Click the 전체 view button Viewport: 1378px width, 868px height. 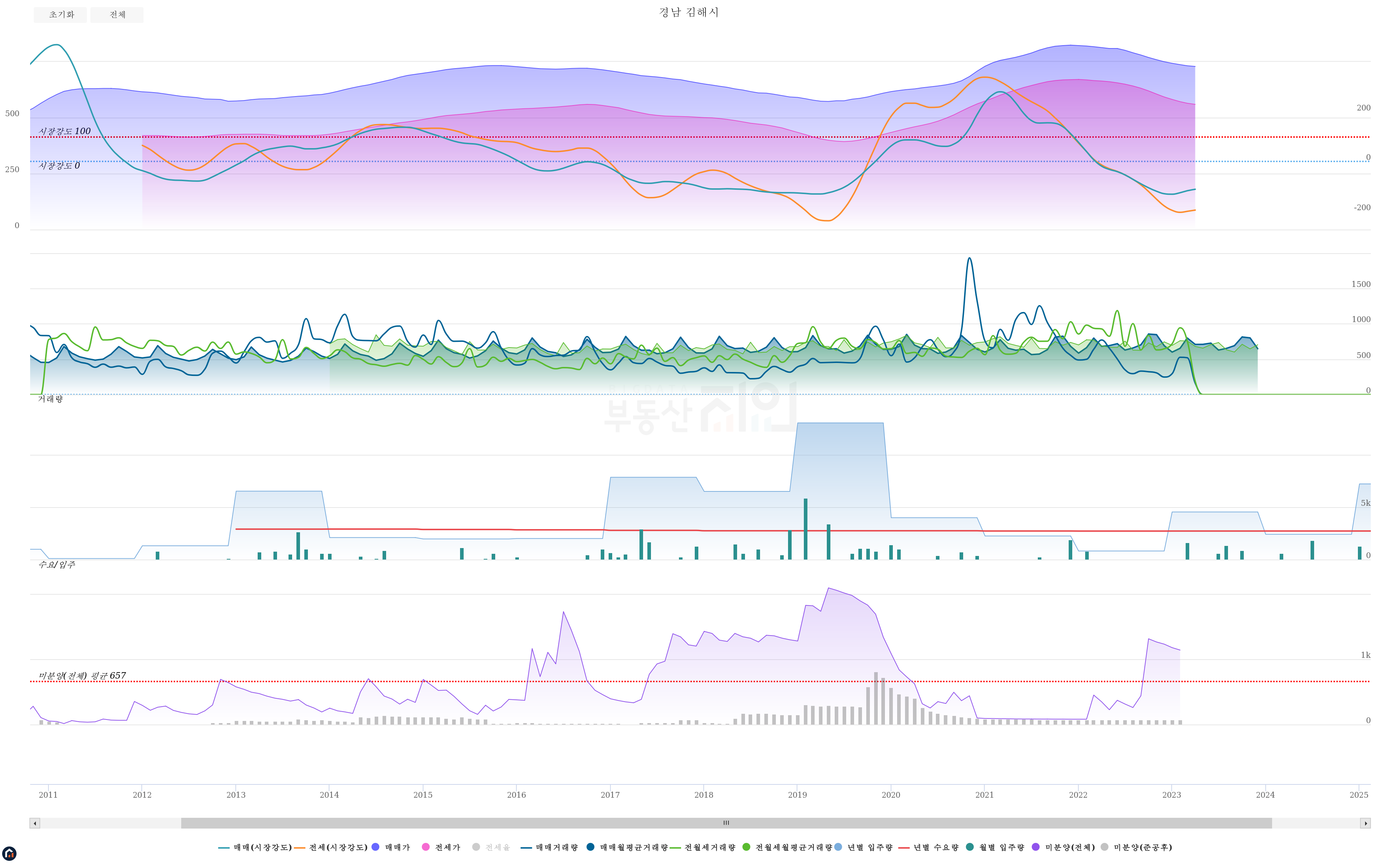(x=117, y=15)
